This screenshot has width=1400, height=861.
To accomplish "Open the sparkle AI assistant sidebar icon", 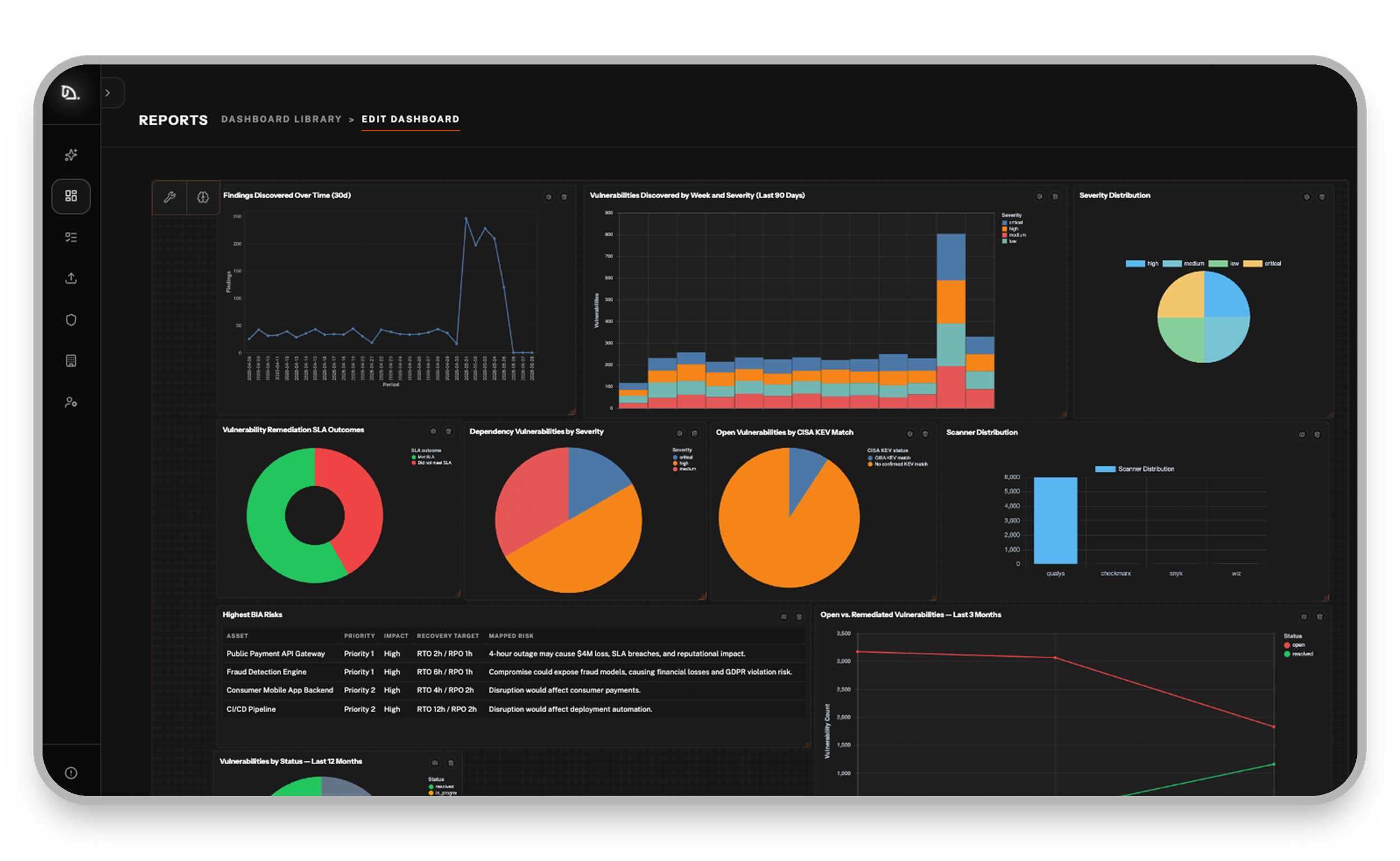I will [71, 155].
